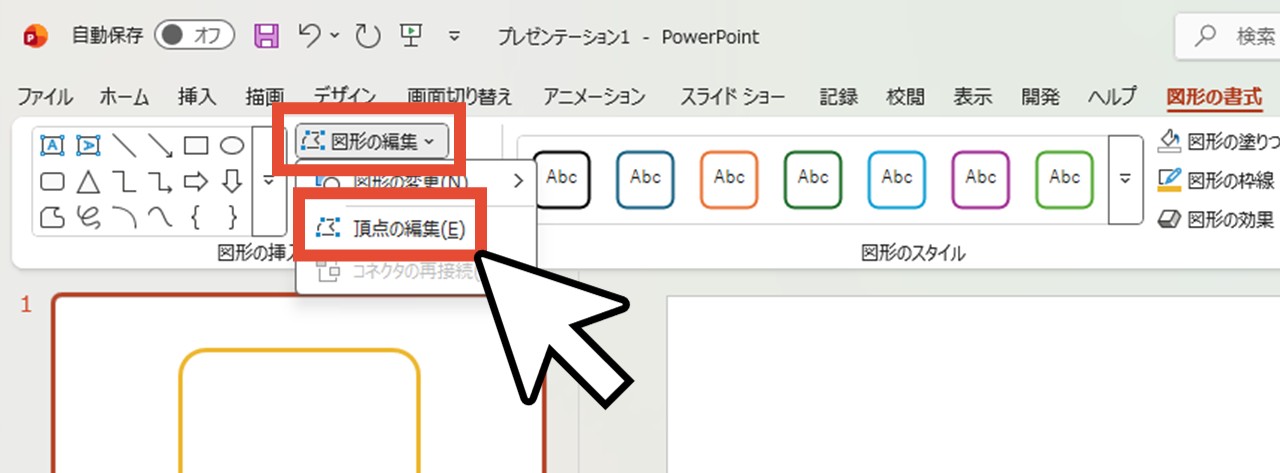Pick the line arrow shape
Viewport: 1280px width, 473px height.
point(160,146)
